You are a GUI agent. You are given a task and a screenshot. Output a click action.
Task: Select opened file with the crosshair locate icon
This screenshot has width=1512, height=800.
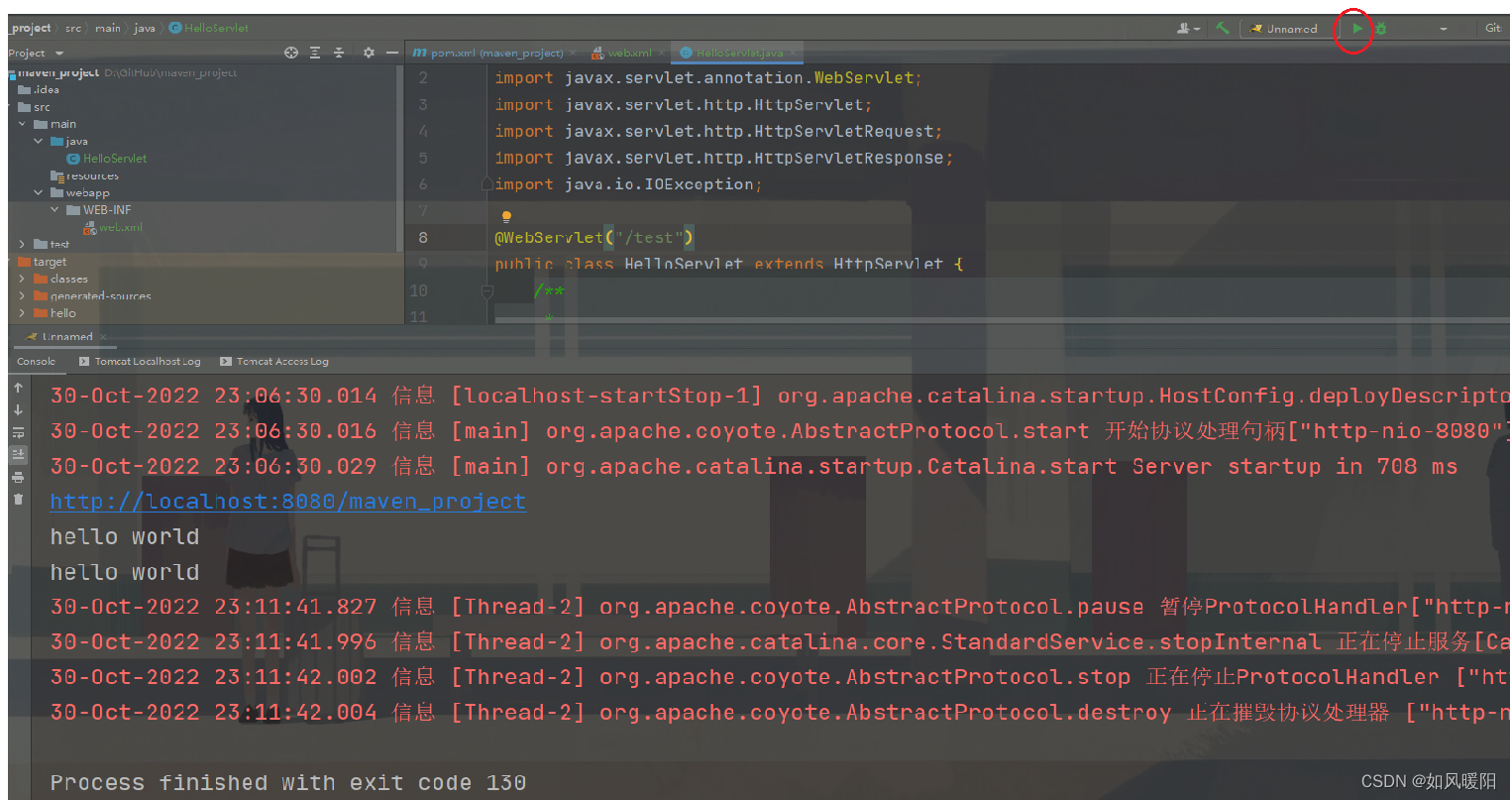[291, 53]
